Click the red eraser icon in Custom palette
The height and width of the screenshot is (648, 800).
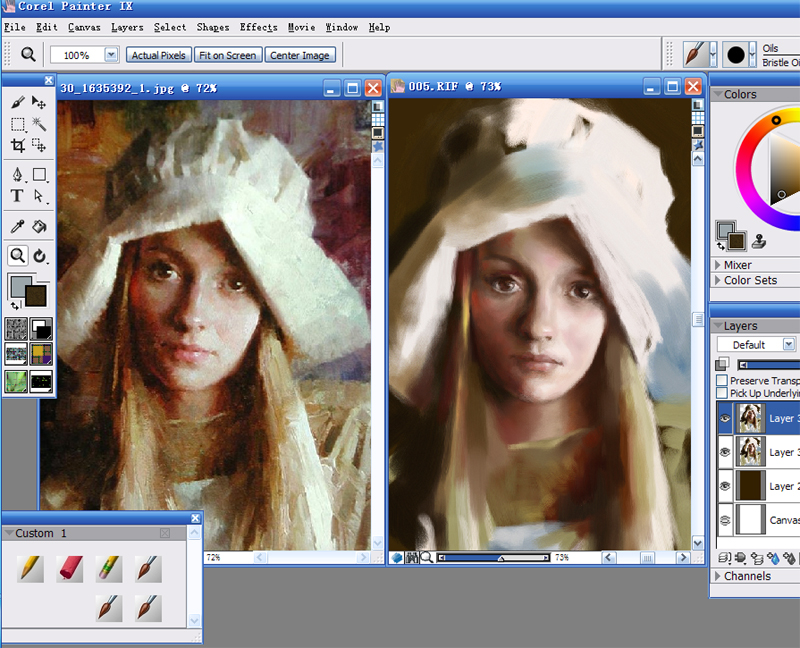pyautogui.click(x=70, y=568)
